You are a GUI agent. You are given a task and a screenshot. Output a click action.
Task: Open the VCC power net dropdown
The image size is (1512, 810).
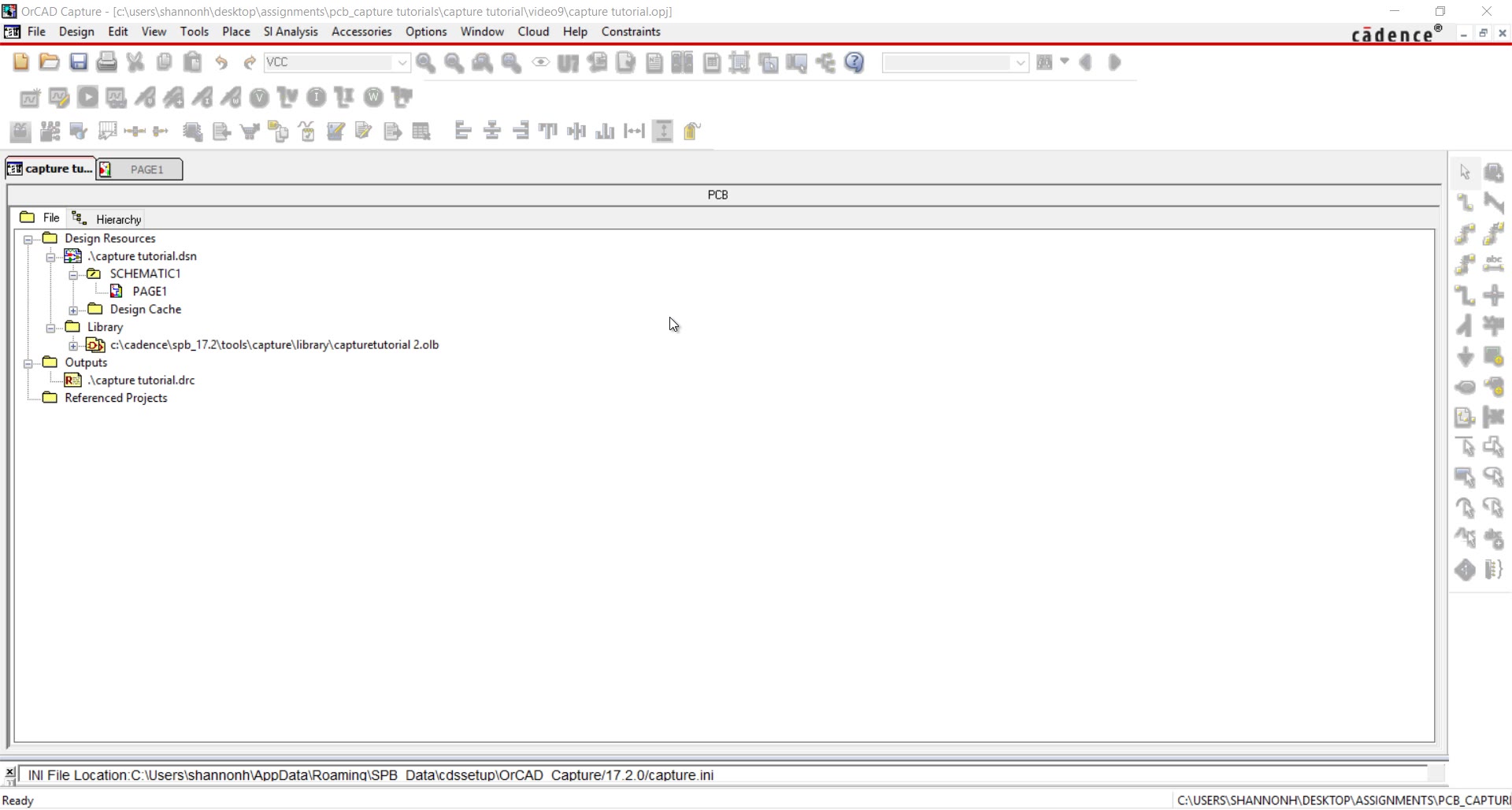402,62
